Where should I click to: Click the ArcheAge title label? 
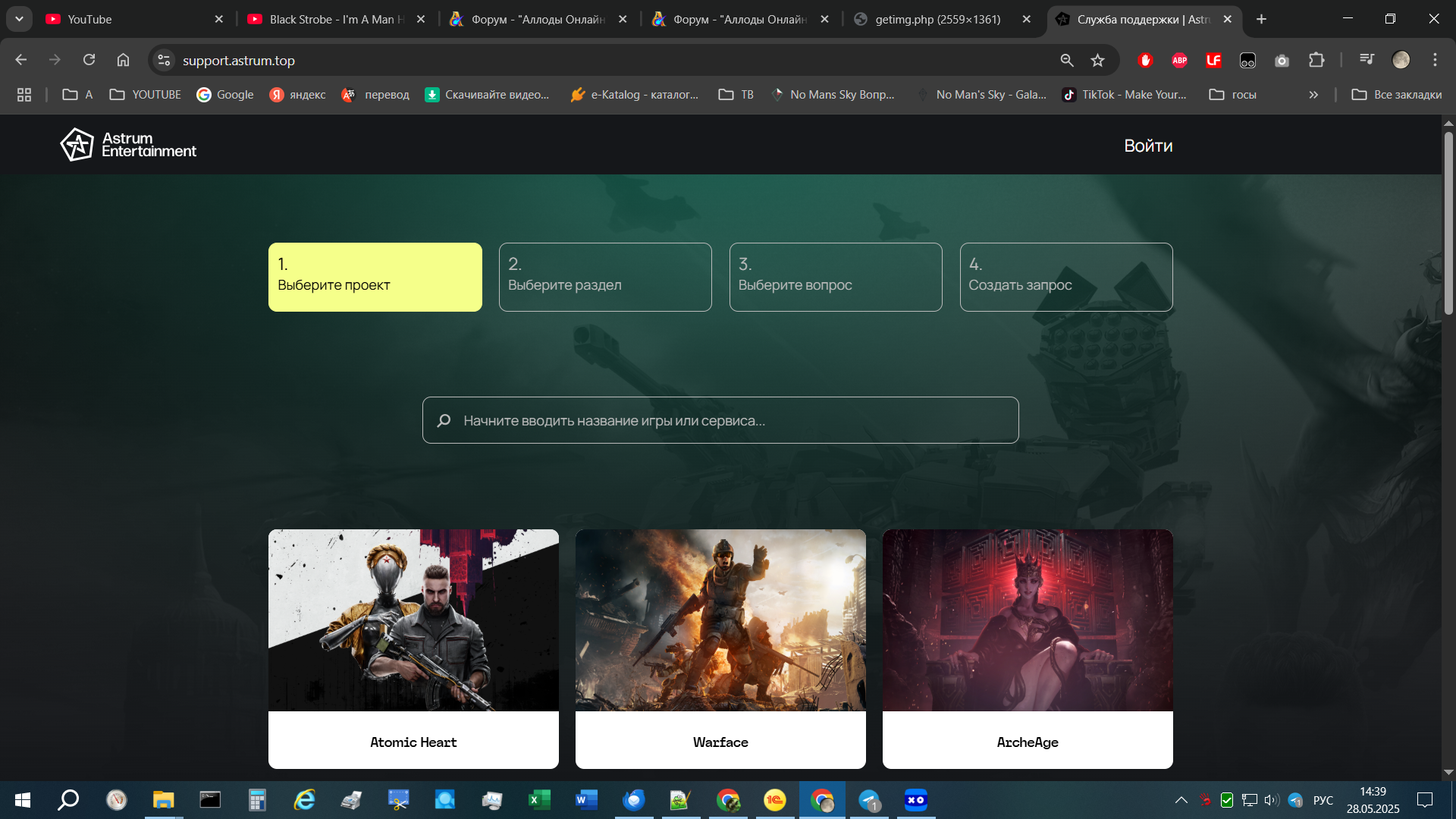tap(1028, 742)
